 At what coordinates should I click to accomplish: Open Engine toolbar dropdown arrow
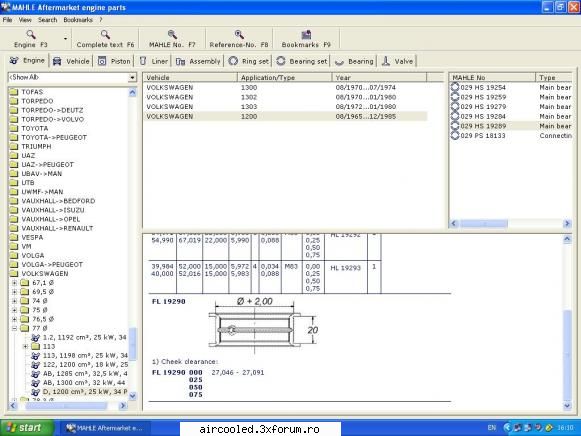(66, 39)
